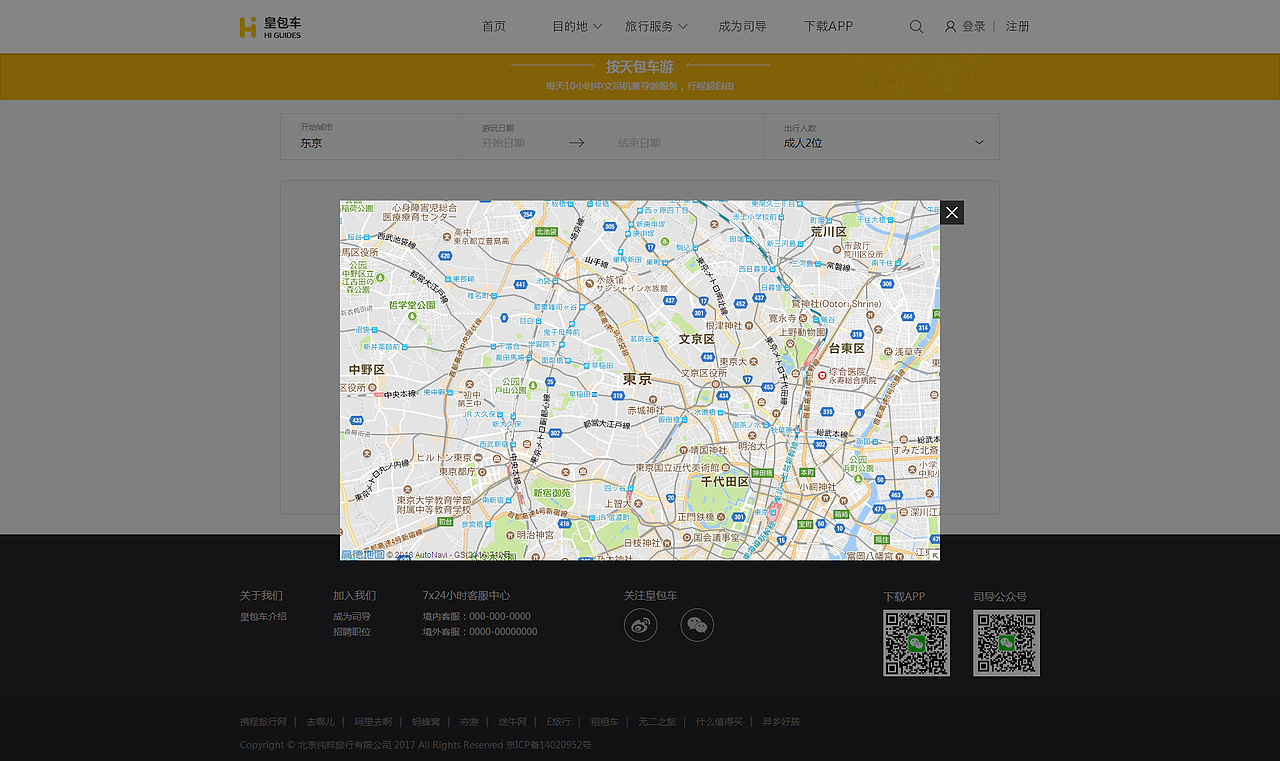This screenshot has height=761, width=1280.
Task: Click the 皇包车 HI GUIDES logo
Action: pyautogui.click(x=270, y=27)
